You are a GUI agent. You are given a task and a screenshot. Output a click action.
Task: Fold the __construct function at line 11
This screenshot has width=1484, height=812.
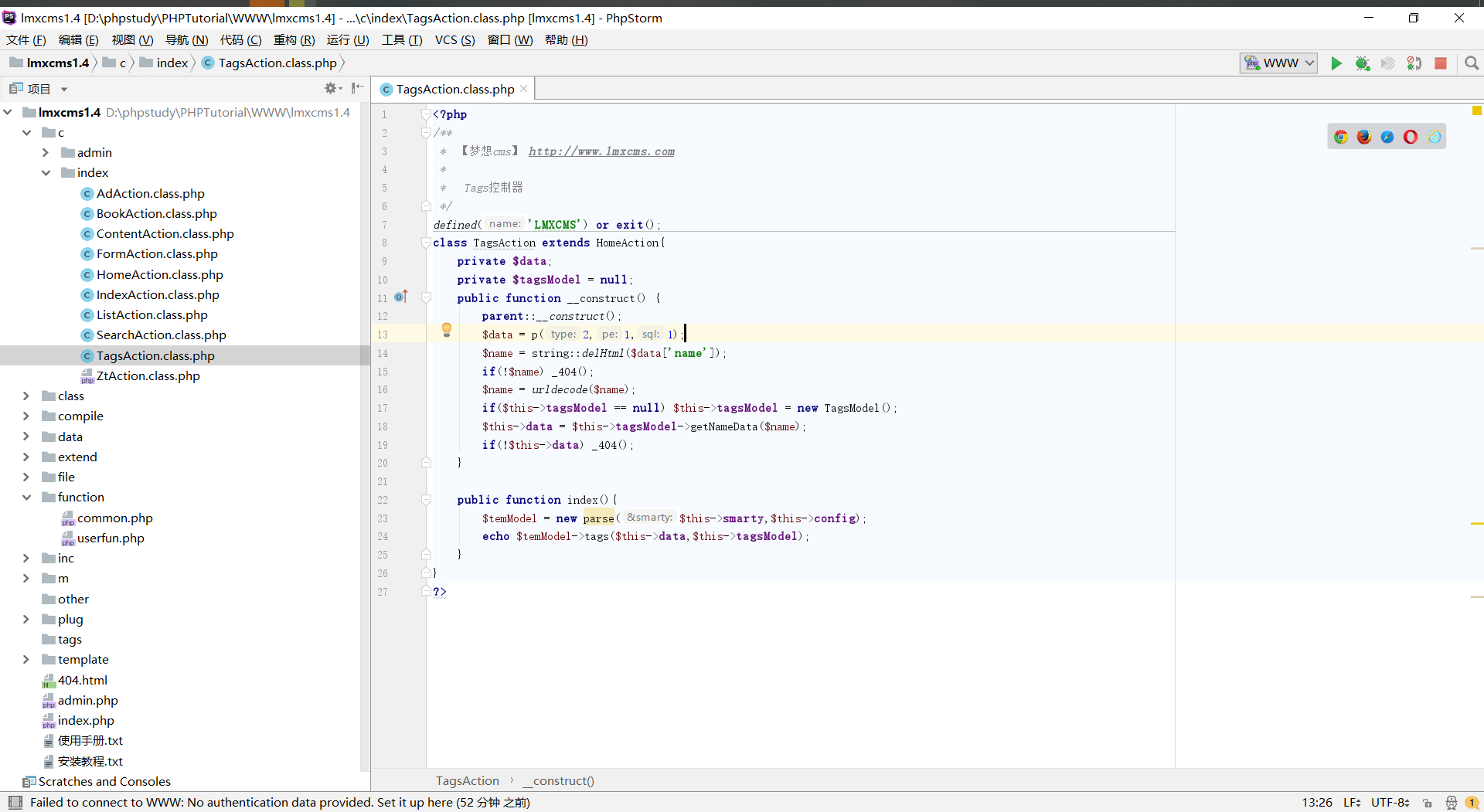tap(426, 297)
